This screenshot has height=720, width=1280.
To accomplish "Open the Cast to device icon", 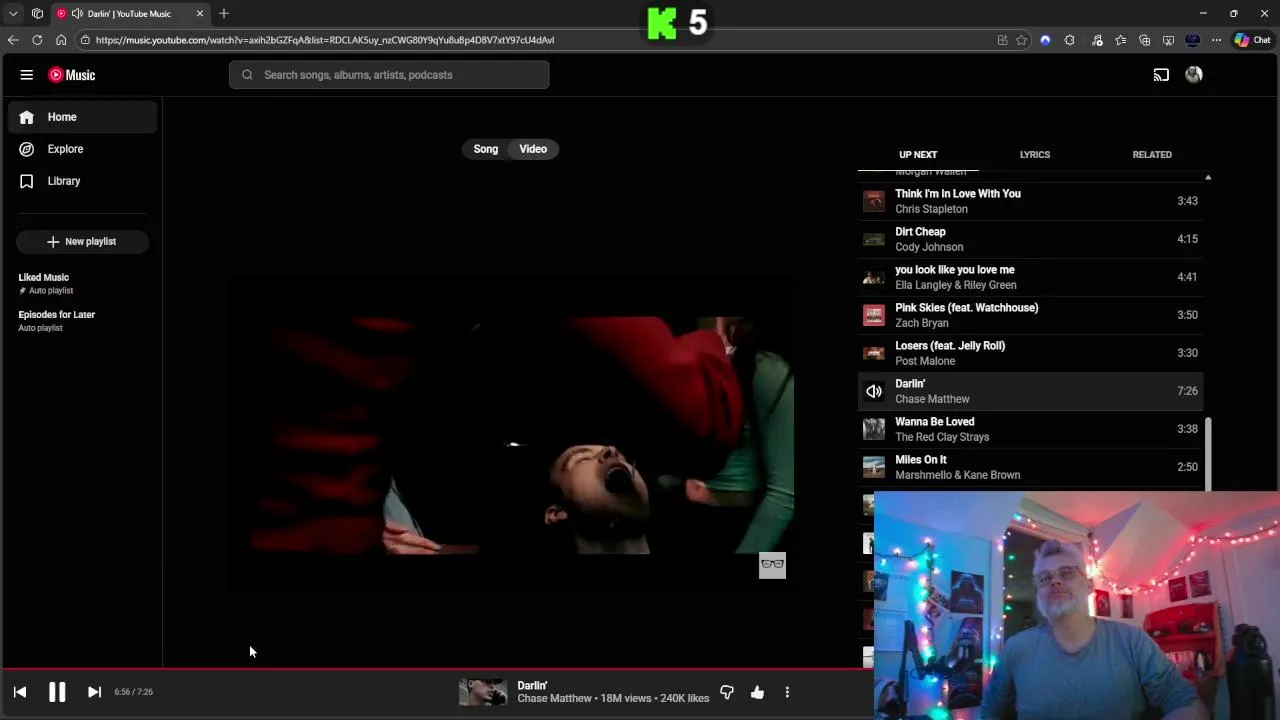I will tap(1161, 75).
